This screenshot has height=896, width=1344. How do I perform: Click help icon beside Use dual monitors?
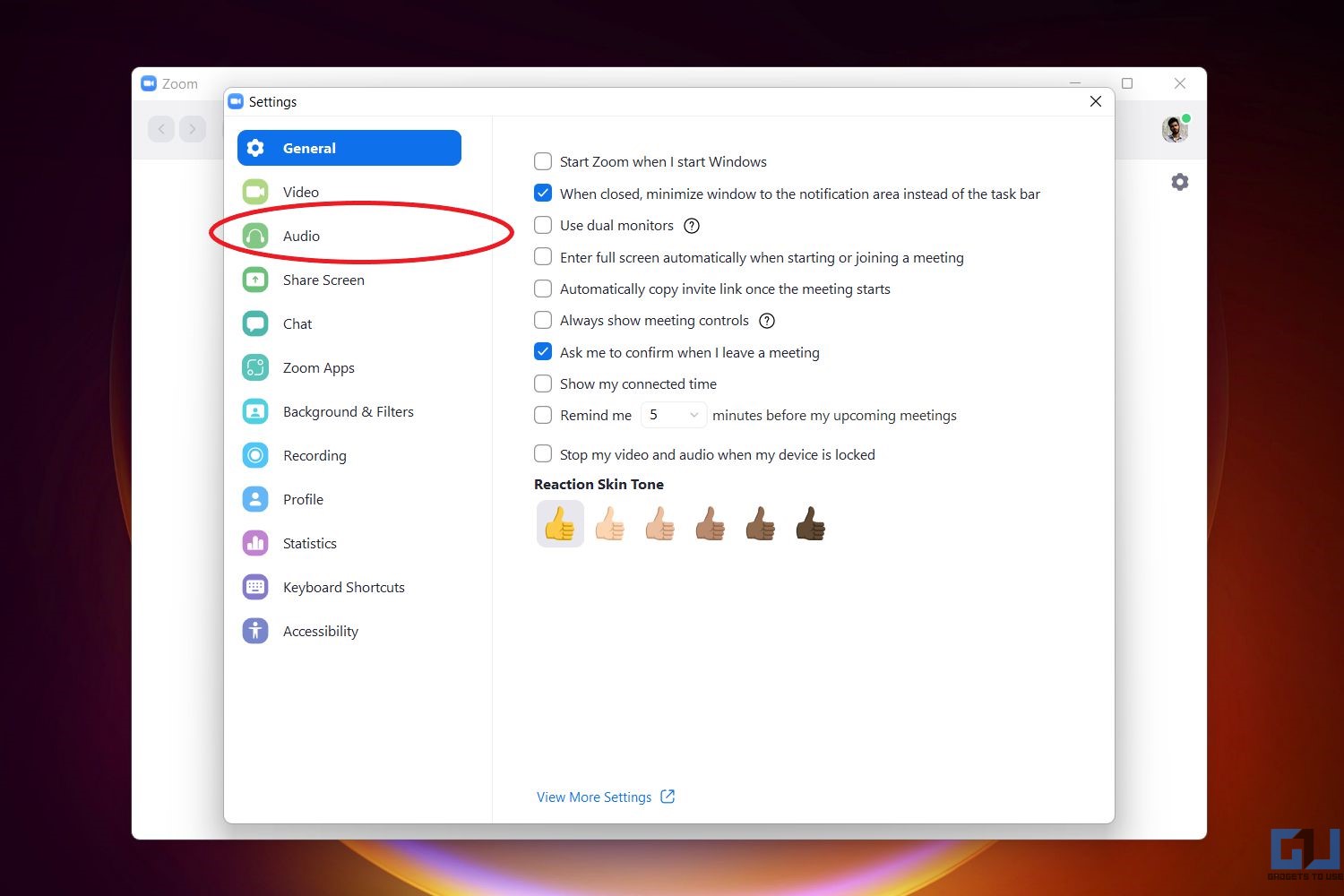(692, 226)
